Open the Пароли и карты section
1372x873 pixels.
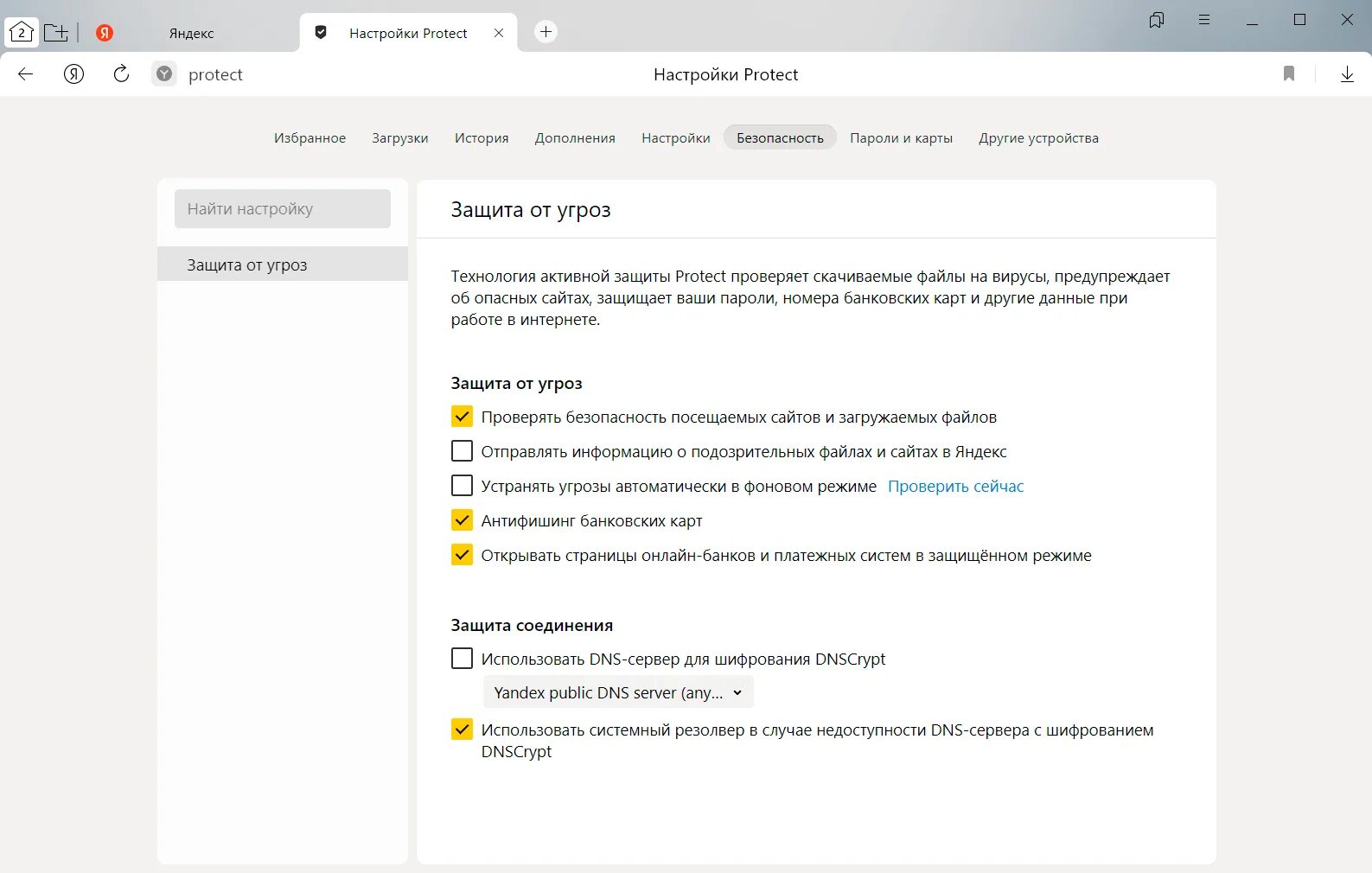coord(901,138)
